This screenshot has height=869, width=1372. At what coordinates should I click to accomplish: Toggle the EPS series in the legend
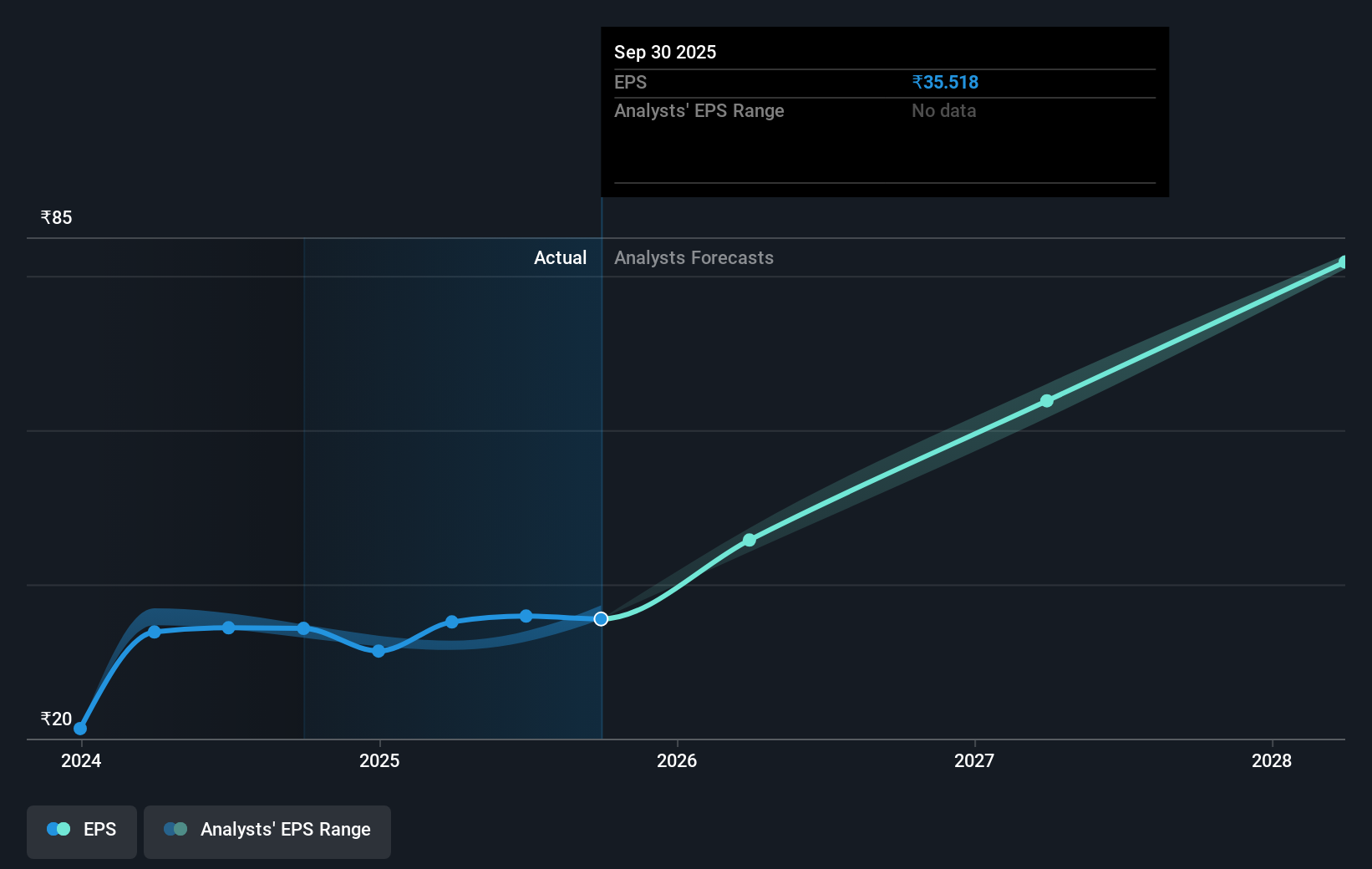click(x=81, y=831)
